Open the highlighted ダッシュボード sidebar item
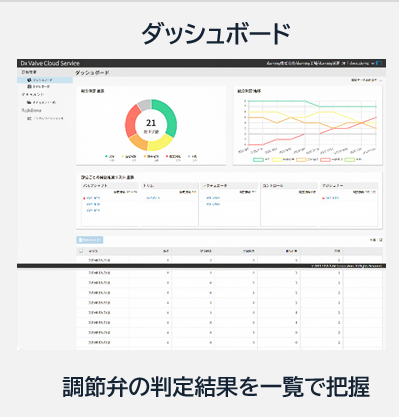 (45, 80)
